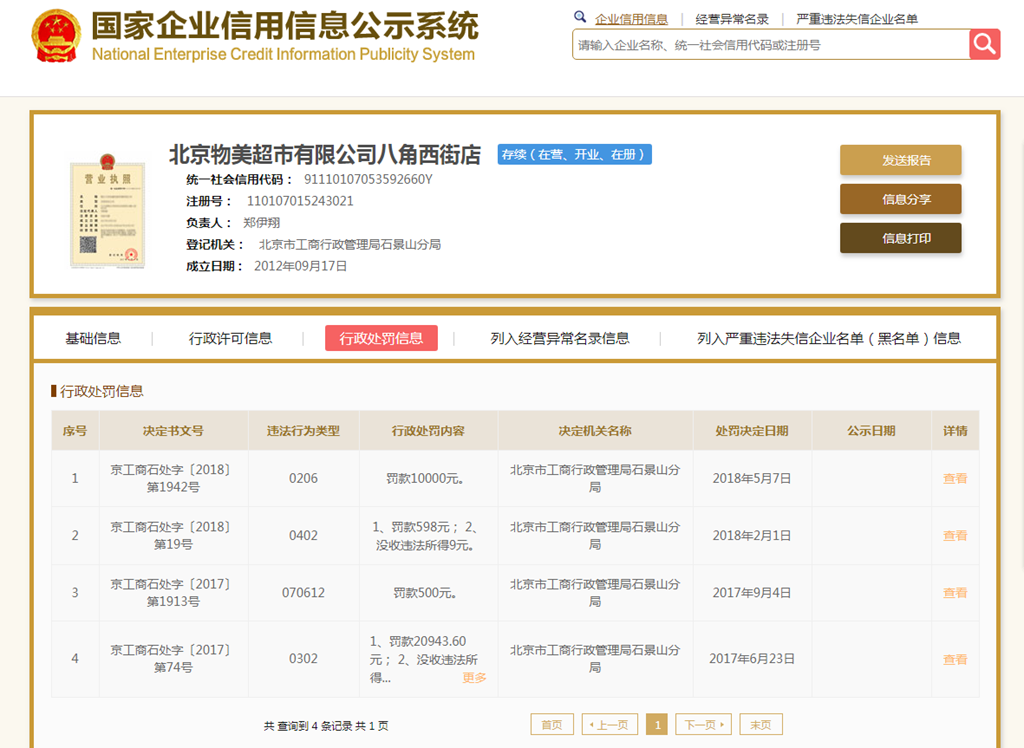
Task: Click the 发送报告 button
Action: pos(900,160)
